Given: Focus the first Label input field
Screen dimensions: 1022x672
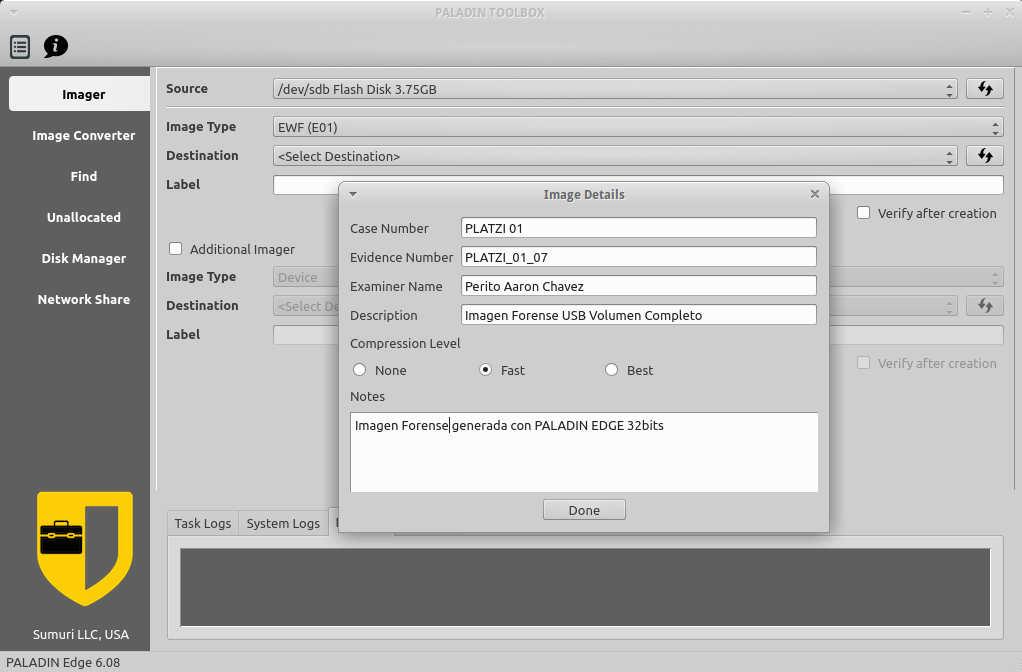Looking at the screenshot, I should 638,184.
